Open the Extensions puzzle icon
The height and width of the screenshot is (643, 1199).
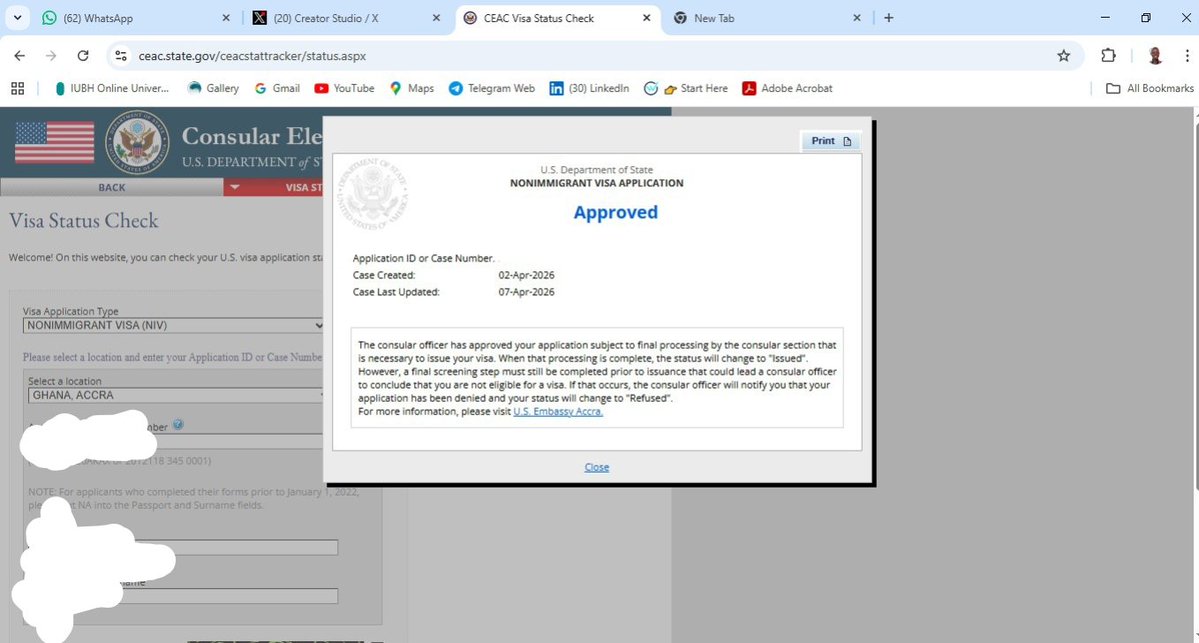[1108, 55]
